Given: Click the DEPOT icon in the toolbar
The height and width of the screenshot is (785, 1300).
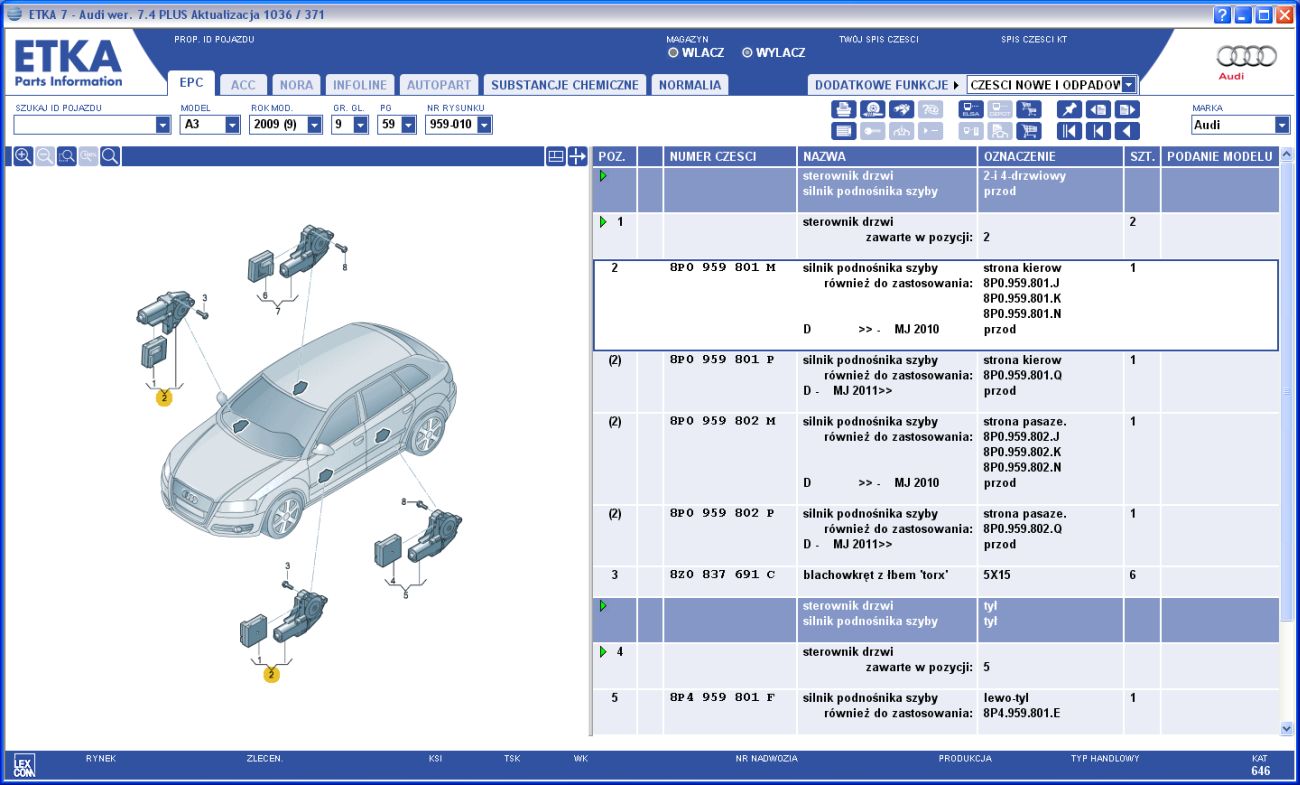Looking at the screenshot, I should (x=1000, y=109).
